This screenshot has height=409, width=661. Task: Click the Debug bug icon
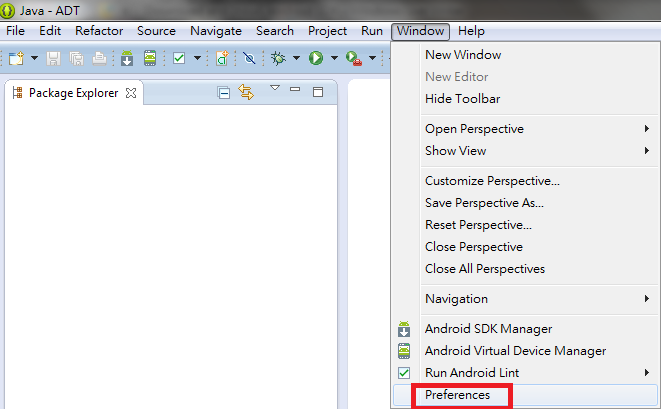click(x=278, y=58)
